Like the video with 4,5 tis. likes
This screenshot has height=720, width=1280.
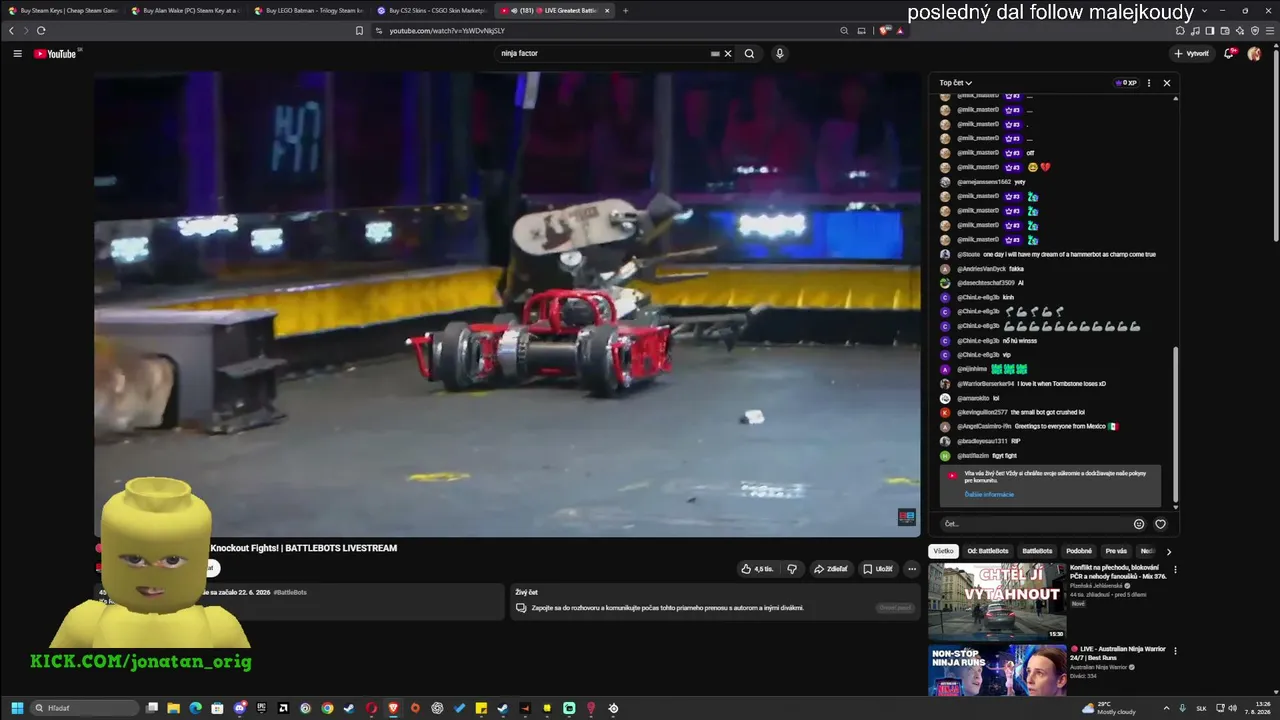click(x=757, y=569)
